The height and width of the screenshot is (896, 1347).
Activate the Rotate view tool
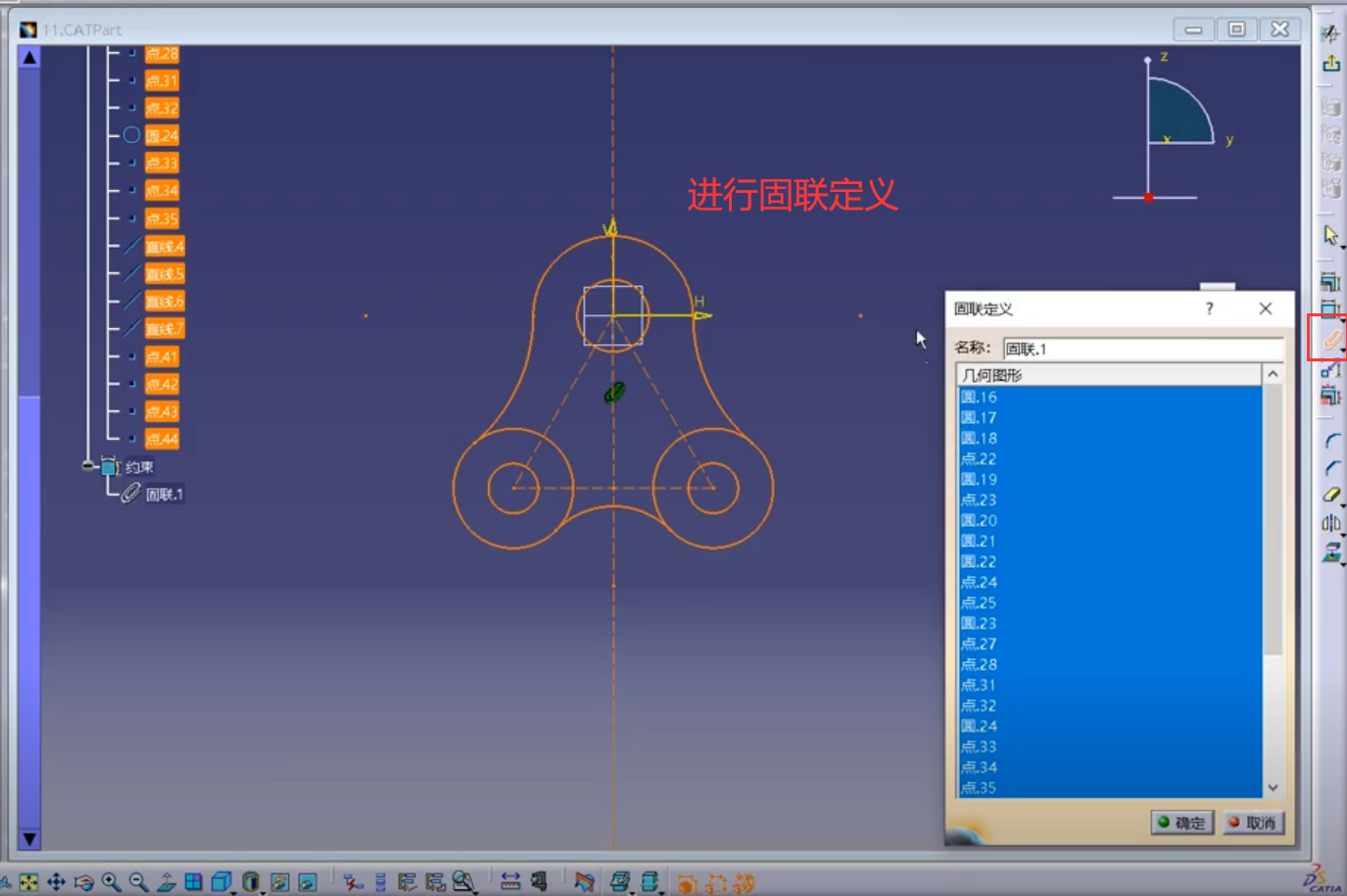[83, 882]
